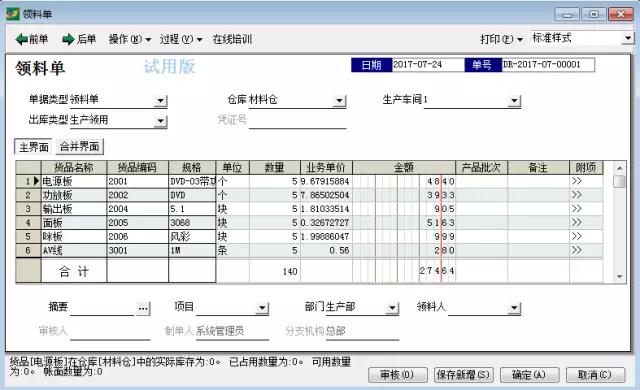The width and height of the screenshot is (640, 390).
Task: Select the 产品批次 column header
Action: pos(481,168)
